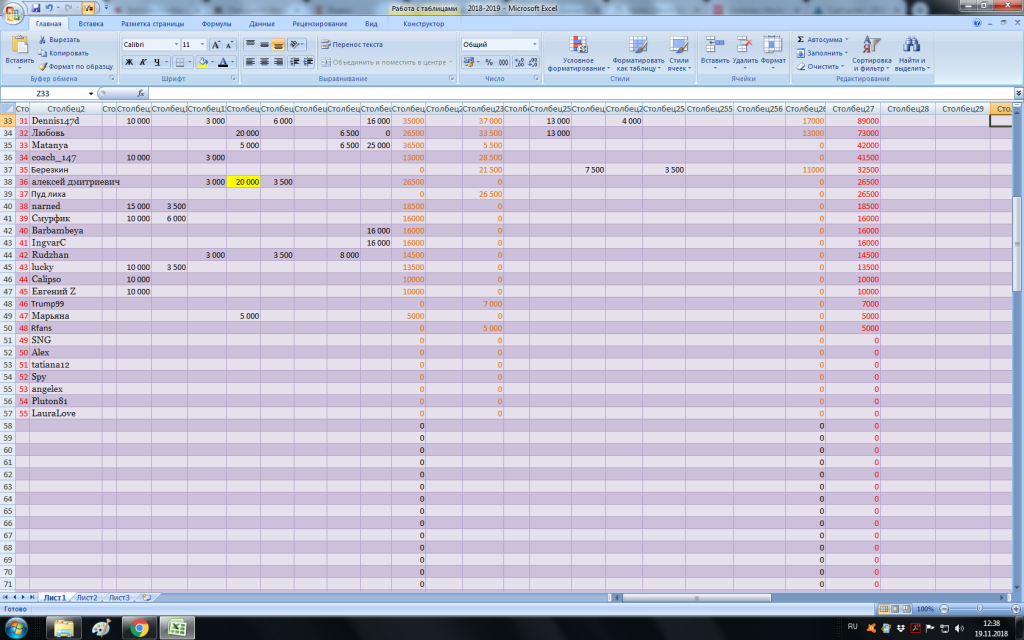This screenshot has width=1024, height=640.
Task: Click the Delete cells (Удалить) icon
Action: click(x=744, y=44)
